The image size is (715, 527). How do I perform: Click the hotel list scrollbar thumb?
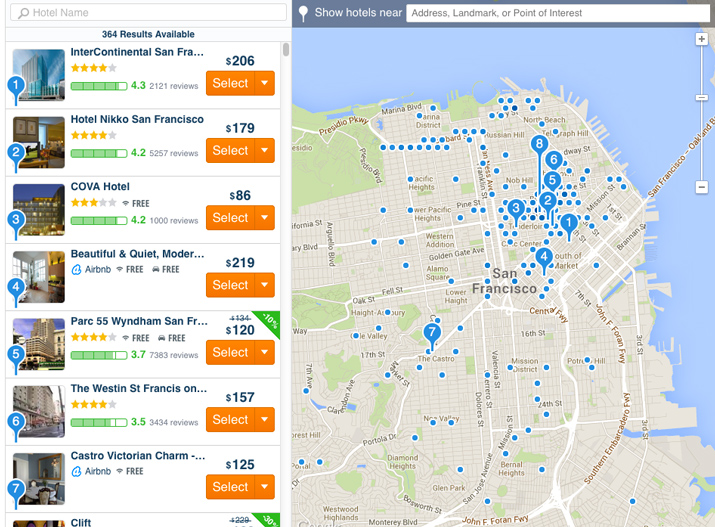pos(286,49)
